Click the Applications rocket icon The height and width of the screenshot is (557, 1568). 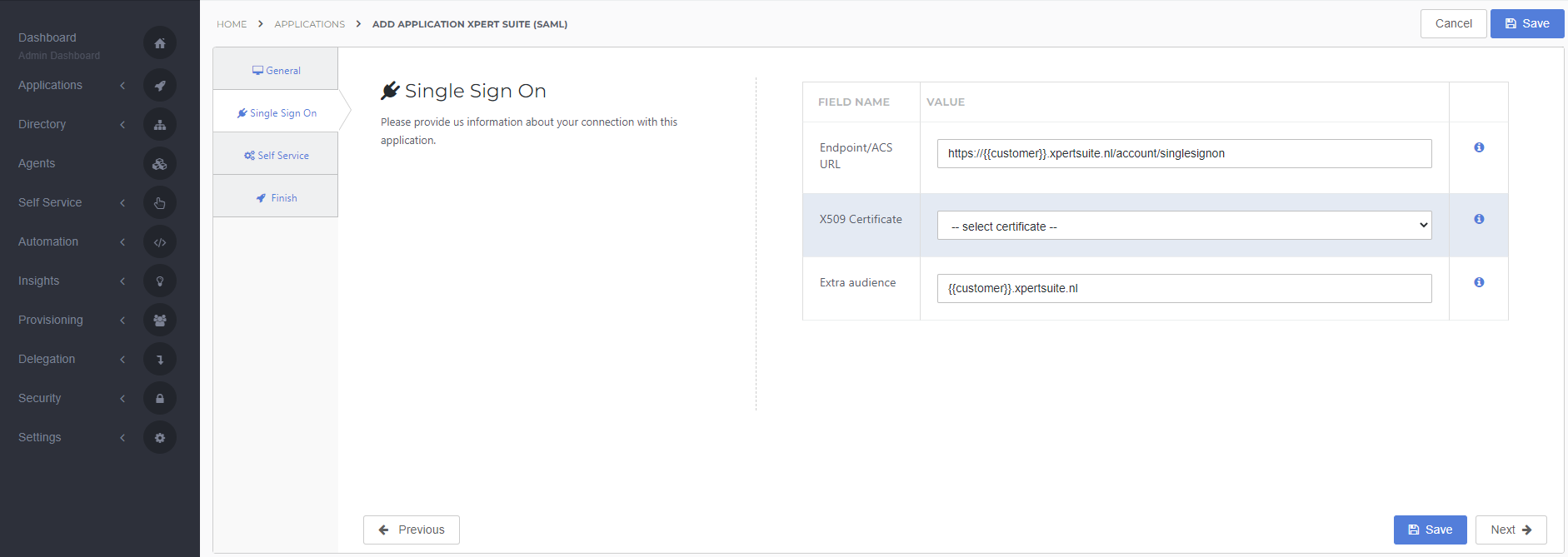160,85
